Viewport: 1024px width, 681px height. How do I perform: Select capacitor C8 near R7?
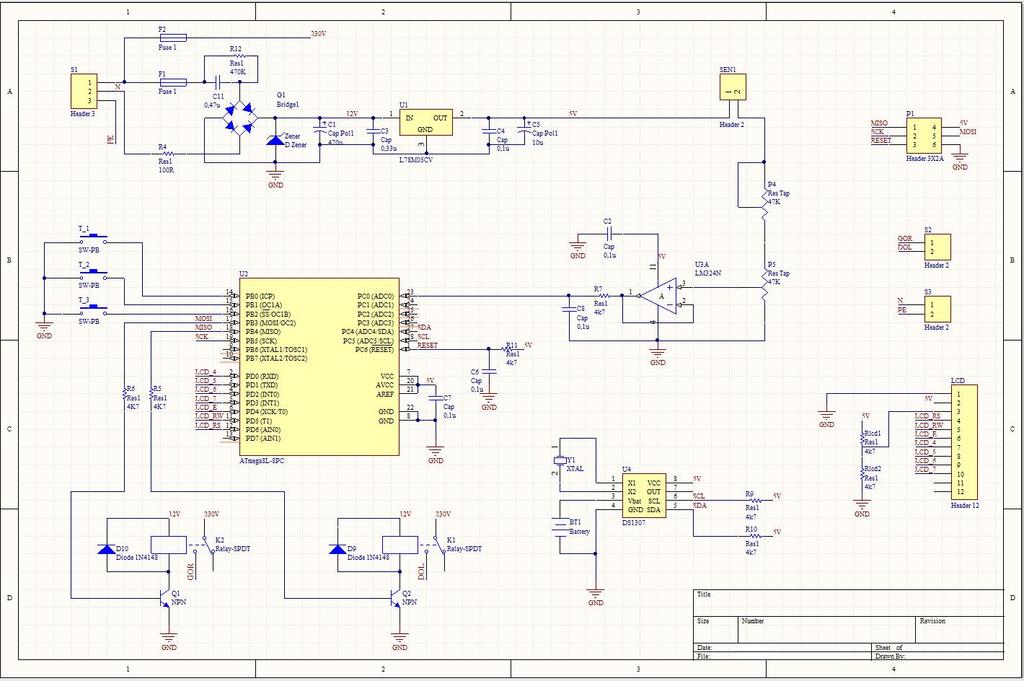(569, 309)
